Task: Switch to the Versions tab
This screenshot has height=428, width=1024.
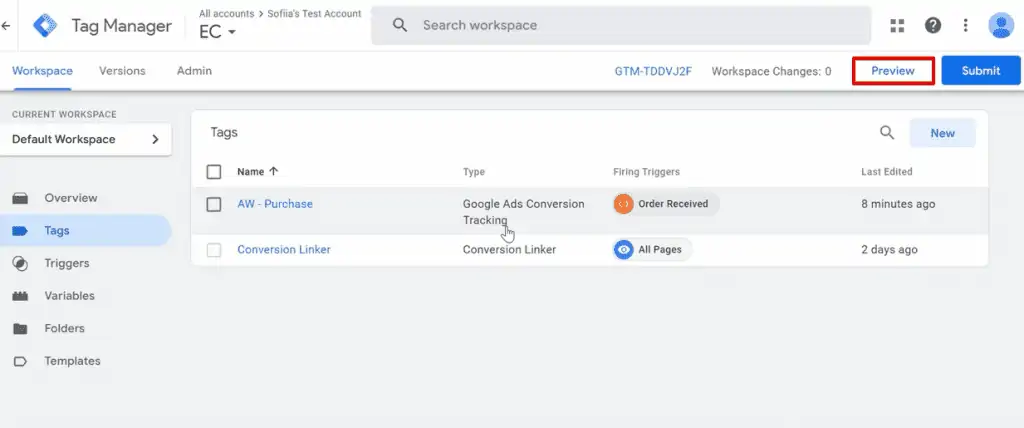Action: coord(122,71)
